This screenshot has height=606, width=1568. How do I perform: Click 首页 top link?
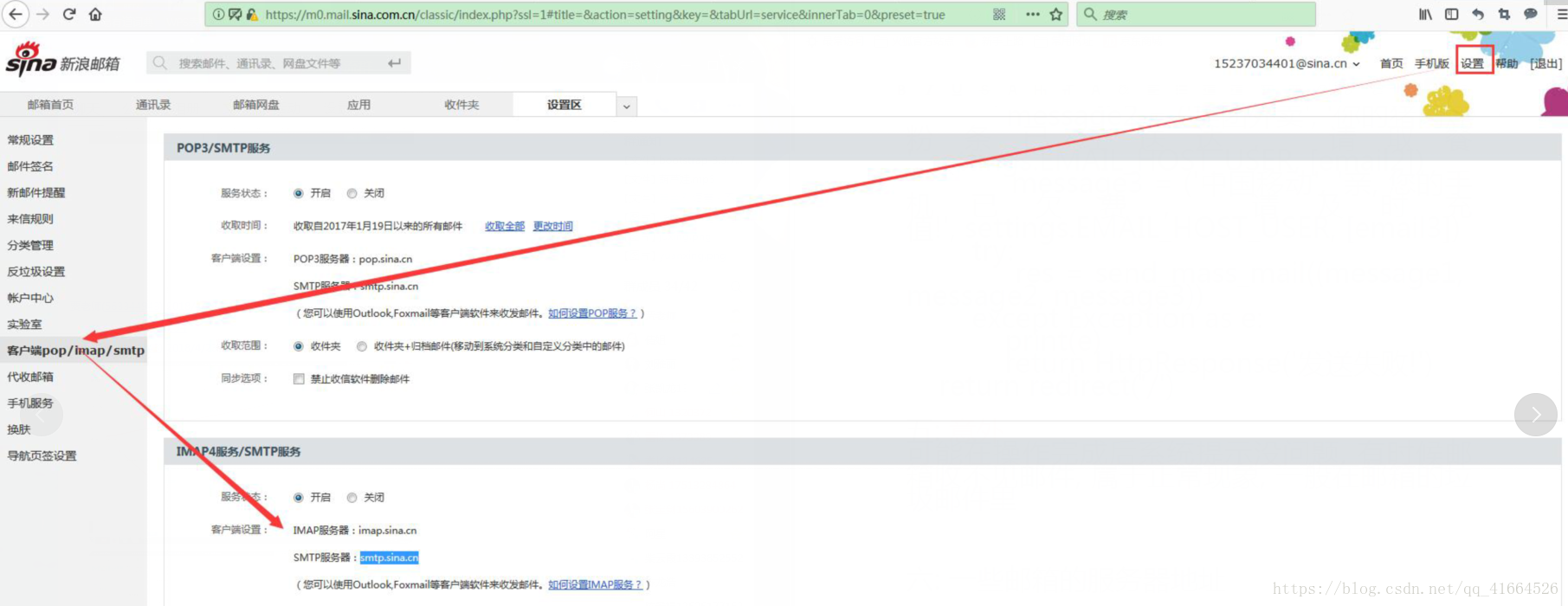click(x=1391, y=64)
